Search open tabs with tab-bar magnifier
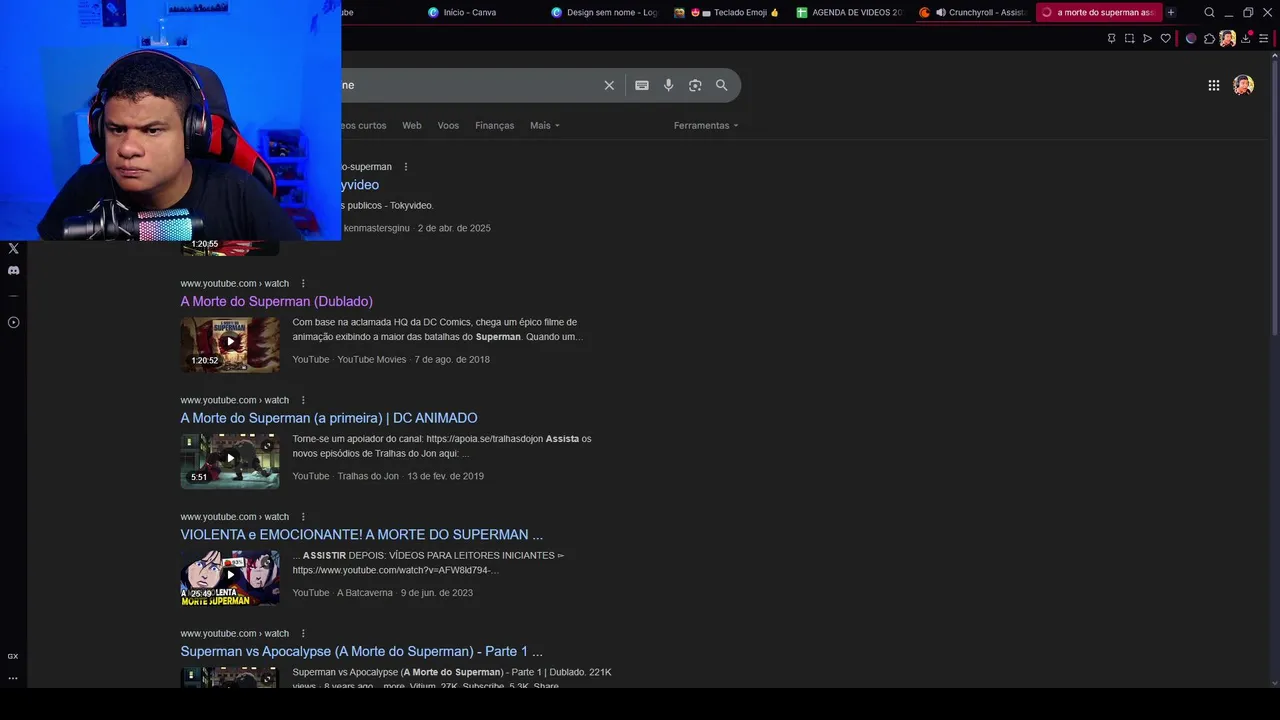The height and width of the screenshot is (720, 1280). 1209,13
